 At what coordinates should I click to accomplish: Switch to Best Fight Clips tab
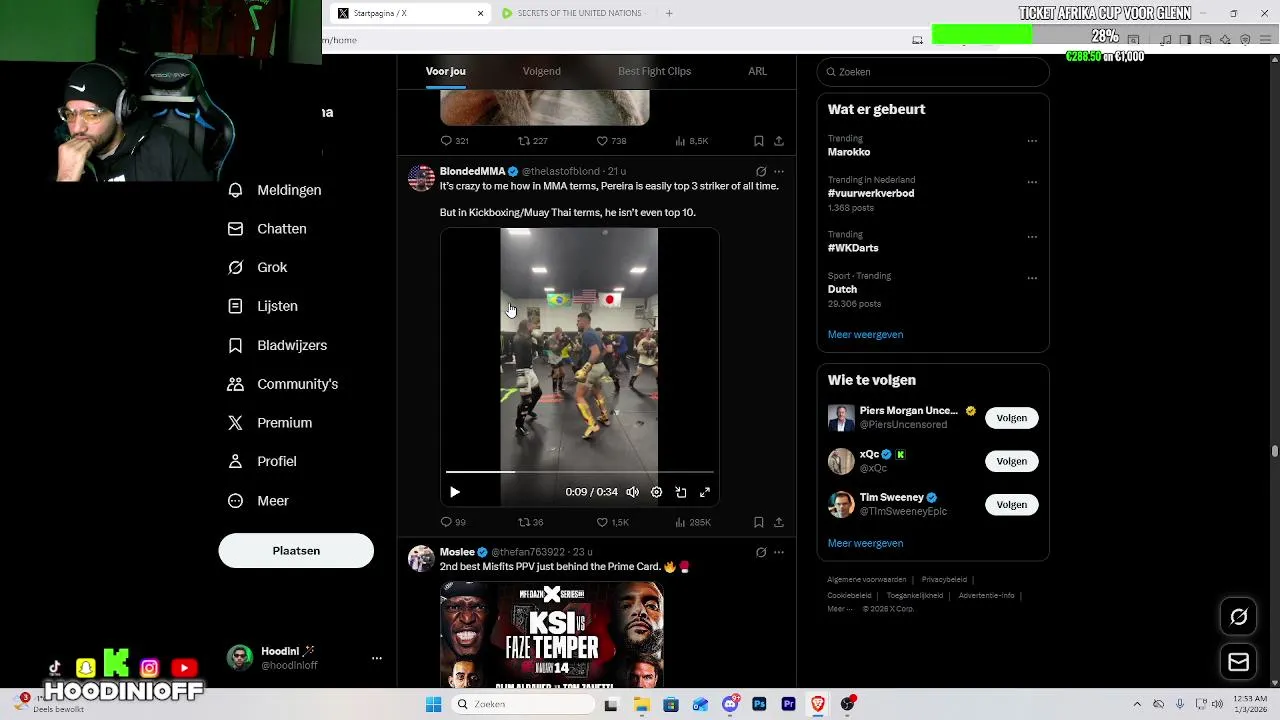655,71
